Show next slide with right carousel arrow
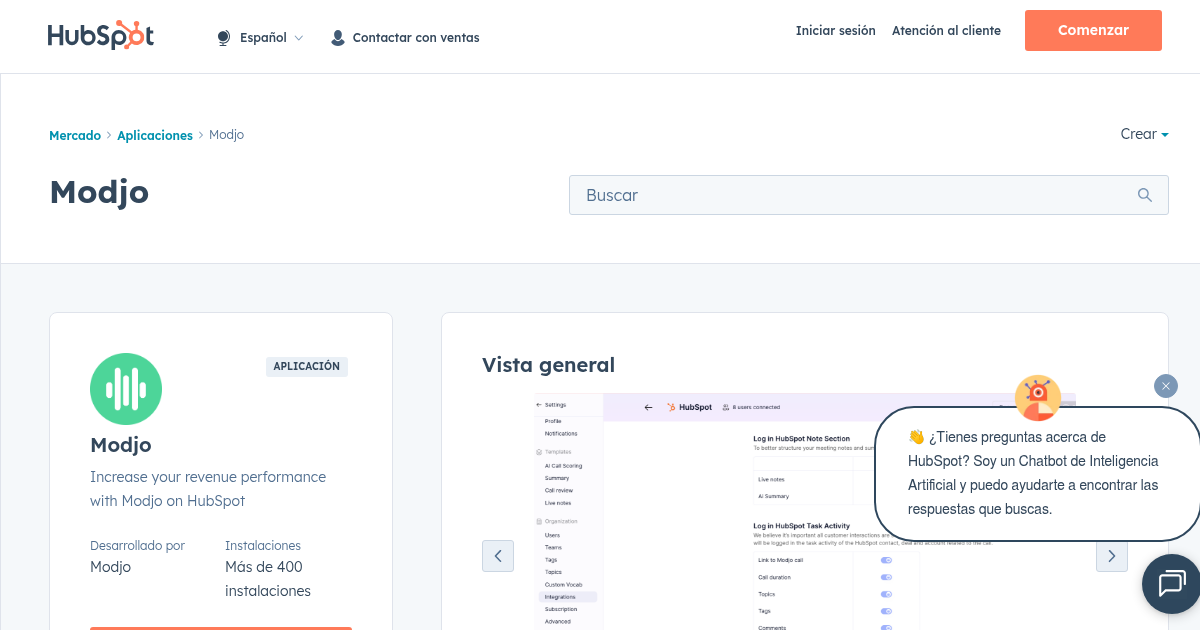The image size is (1200, 630). pyautogui.click(x=1112, y=556)
